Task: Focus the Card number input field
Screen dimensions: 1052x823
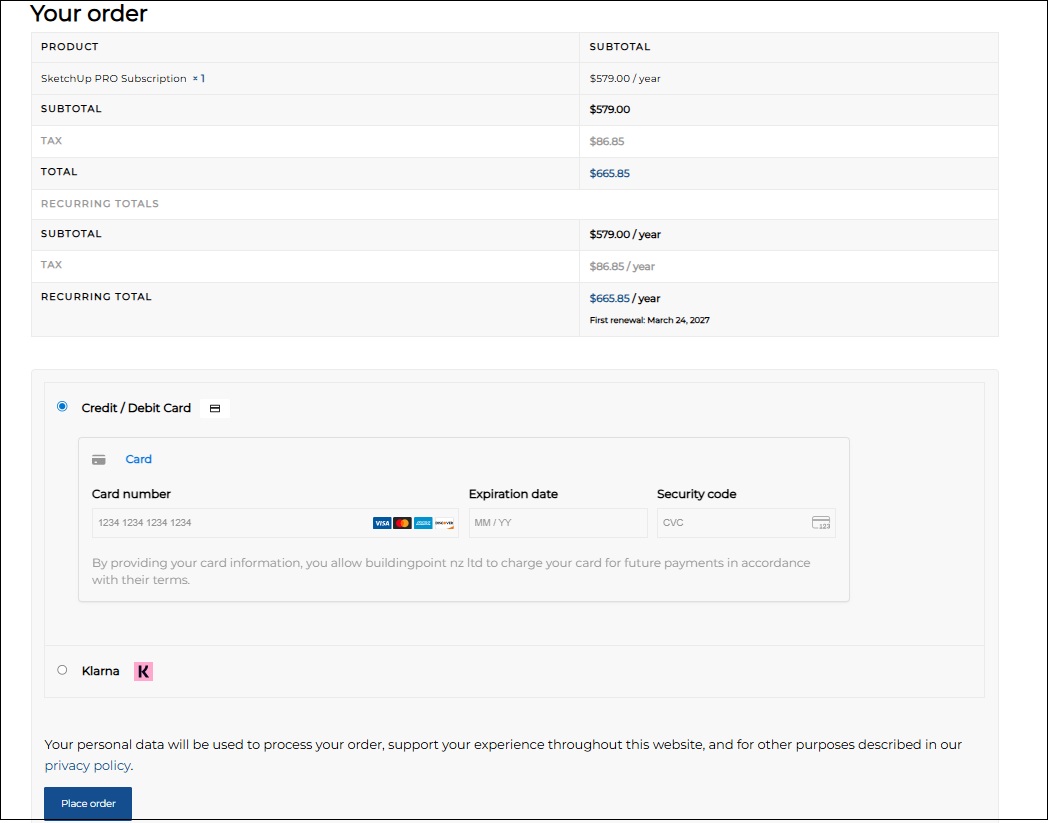Action: 230,523
